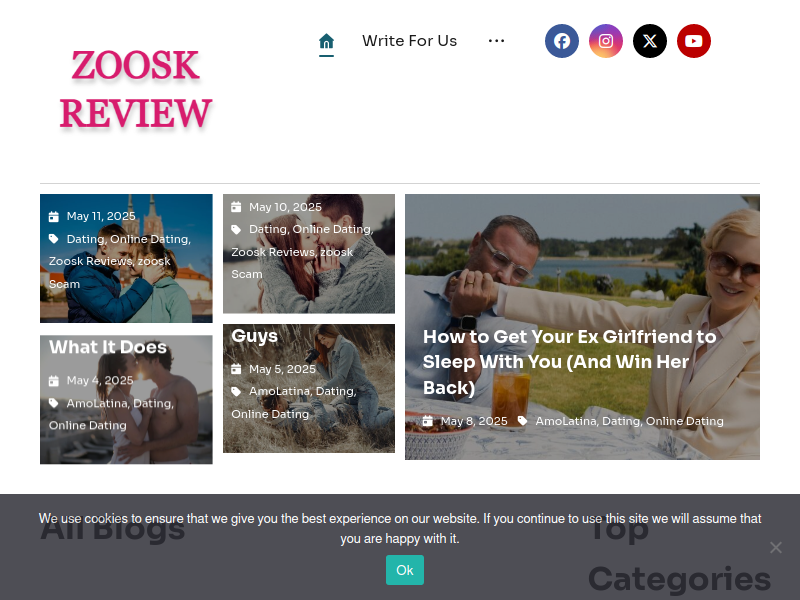800x600 pixels.
Task: Open Write For Us menu item
Action: pyautogui.click(x=410, y=41)
